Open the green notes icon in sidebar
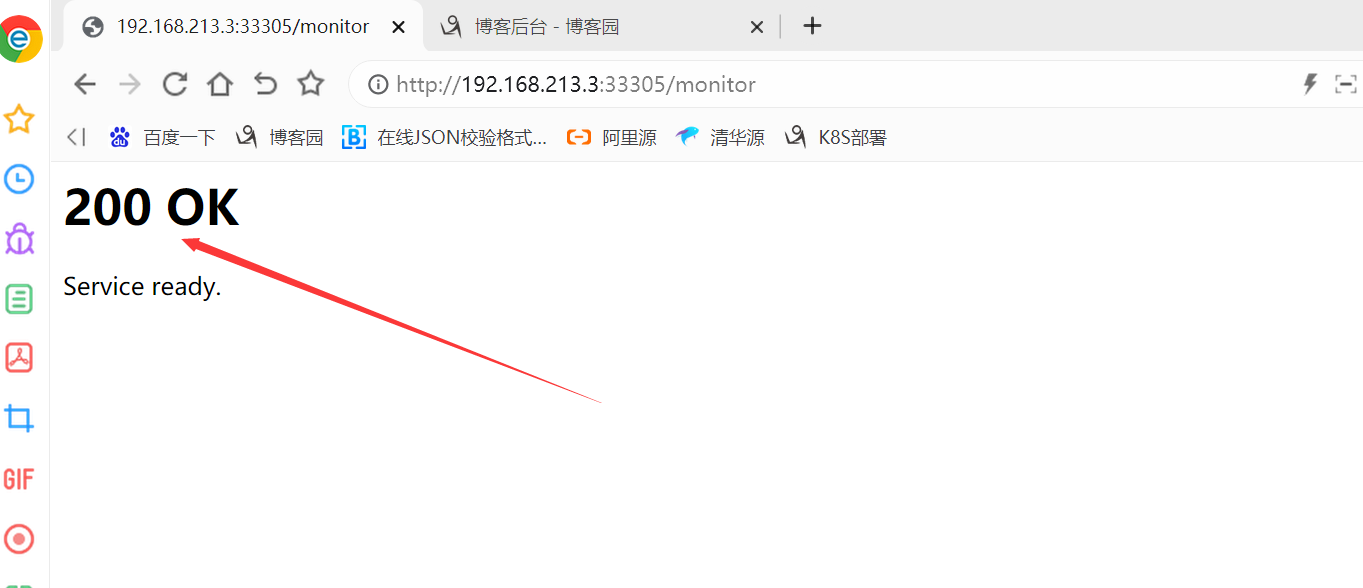This screenshot has width=1363, height=588. [x=19, y=298]
